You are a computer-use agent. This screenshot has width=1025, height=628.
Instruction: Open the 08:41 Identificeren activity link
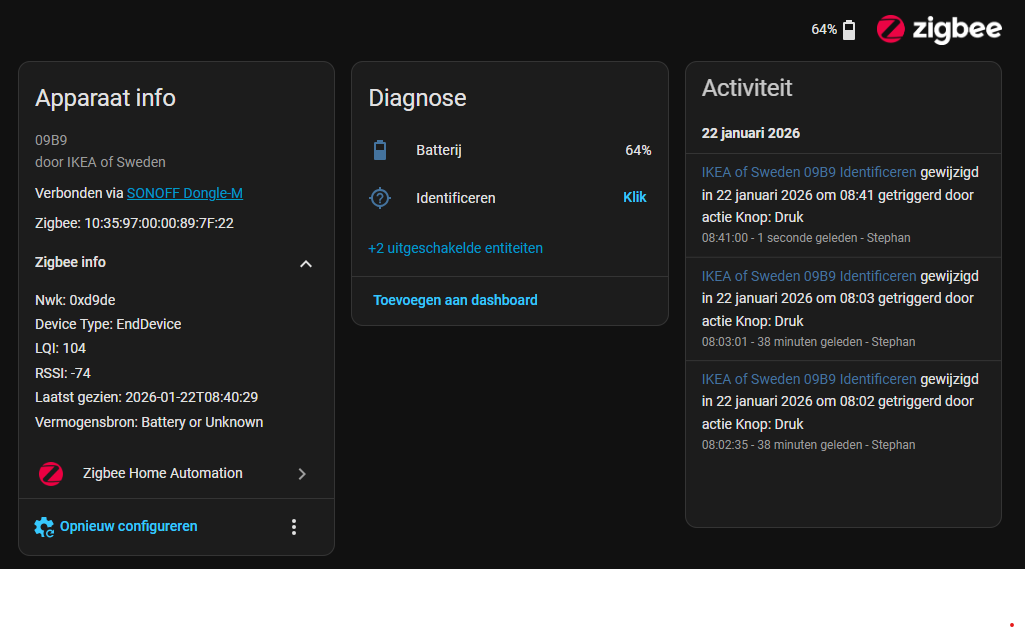[x=808, y=172]
